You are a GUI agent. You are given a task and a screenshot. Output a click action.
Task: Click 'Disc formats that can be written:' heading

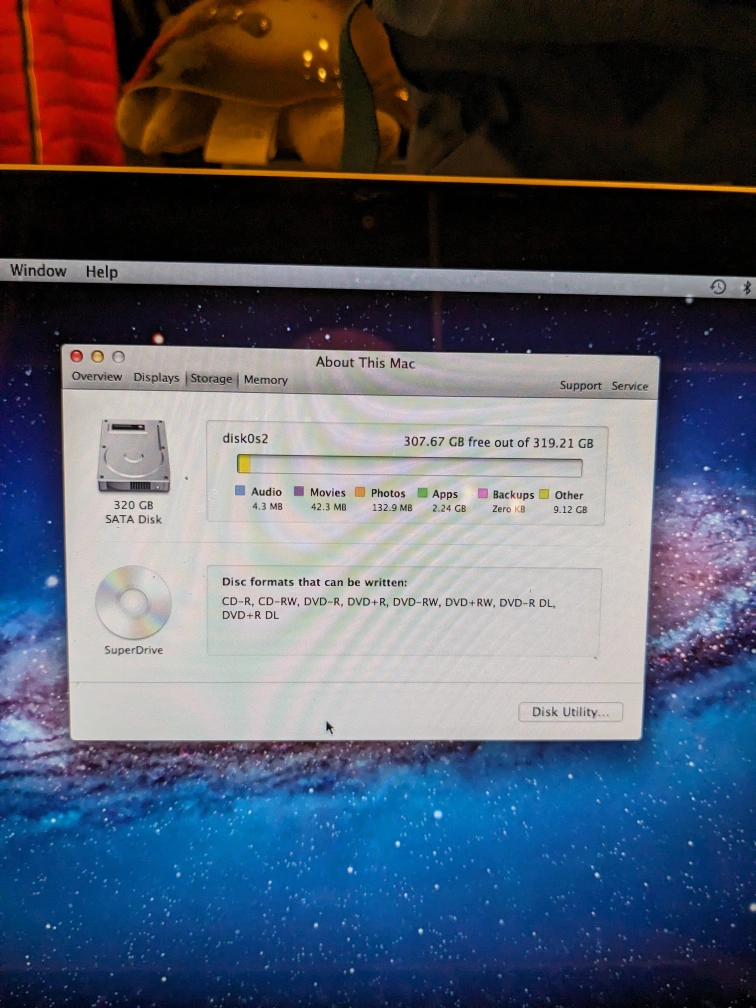314,582
